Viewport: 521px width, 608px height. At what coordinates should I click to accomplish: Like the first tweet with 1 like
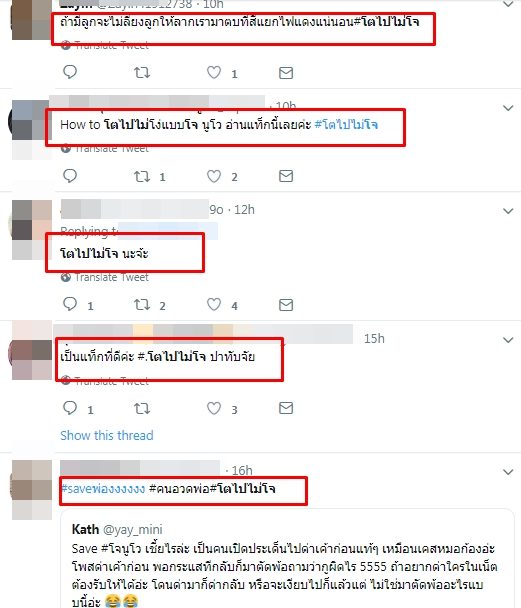click(214, 73)
